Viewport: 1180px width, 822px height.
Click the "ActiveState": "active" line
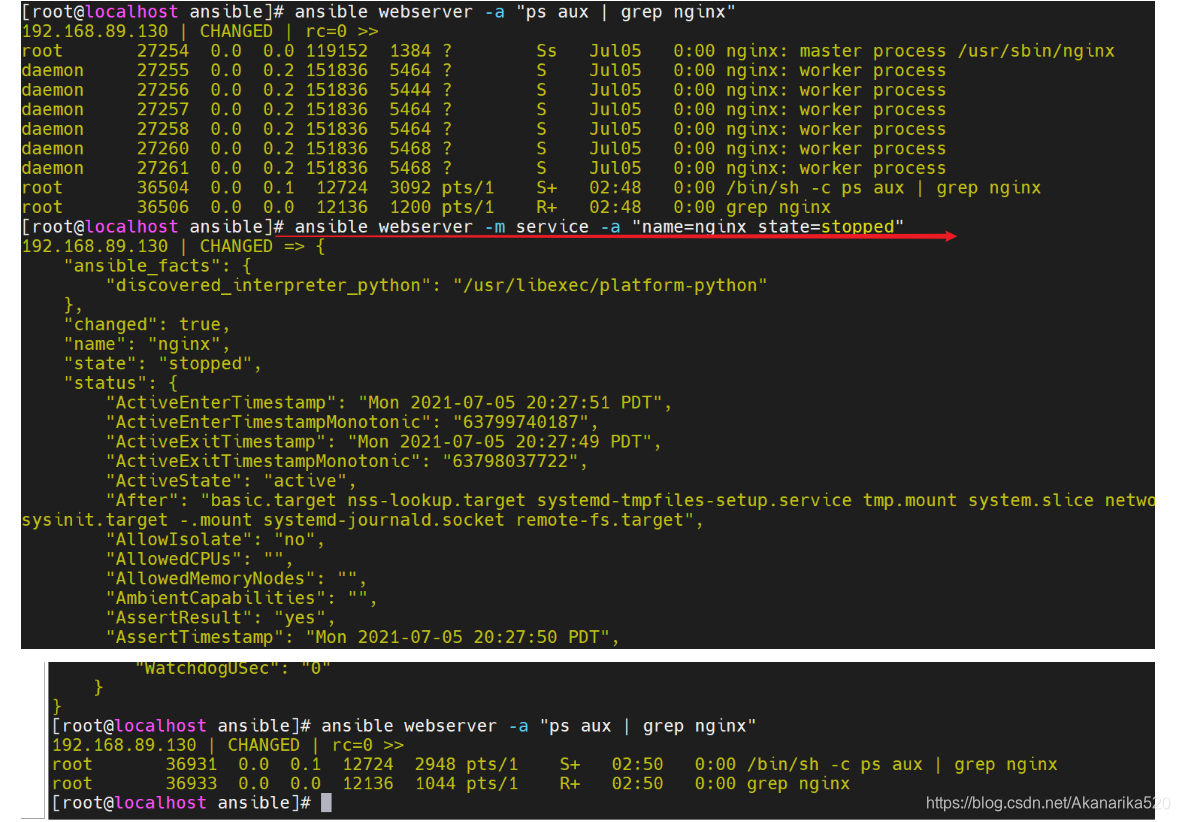point(231,482)
